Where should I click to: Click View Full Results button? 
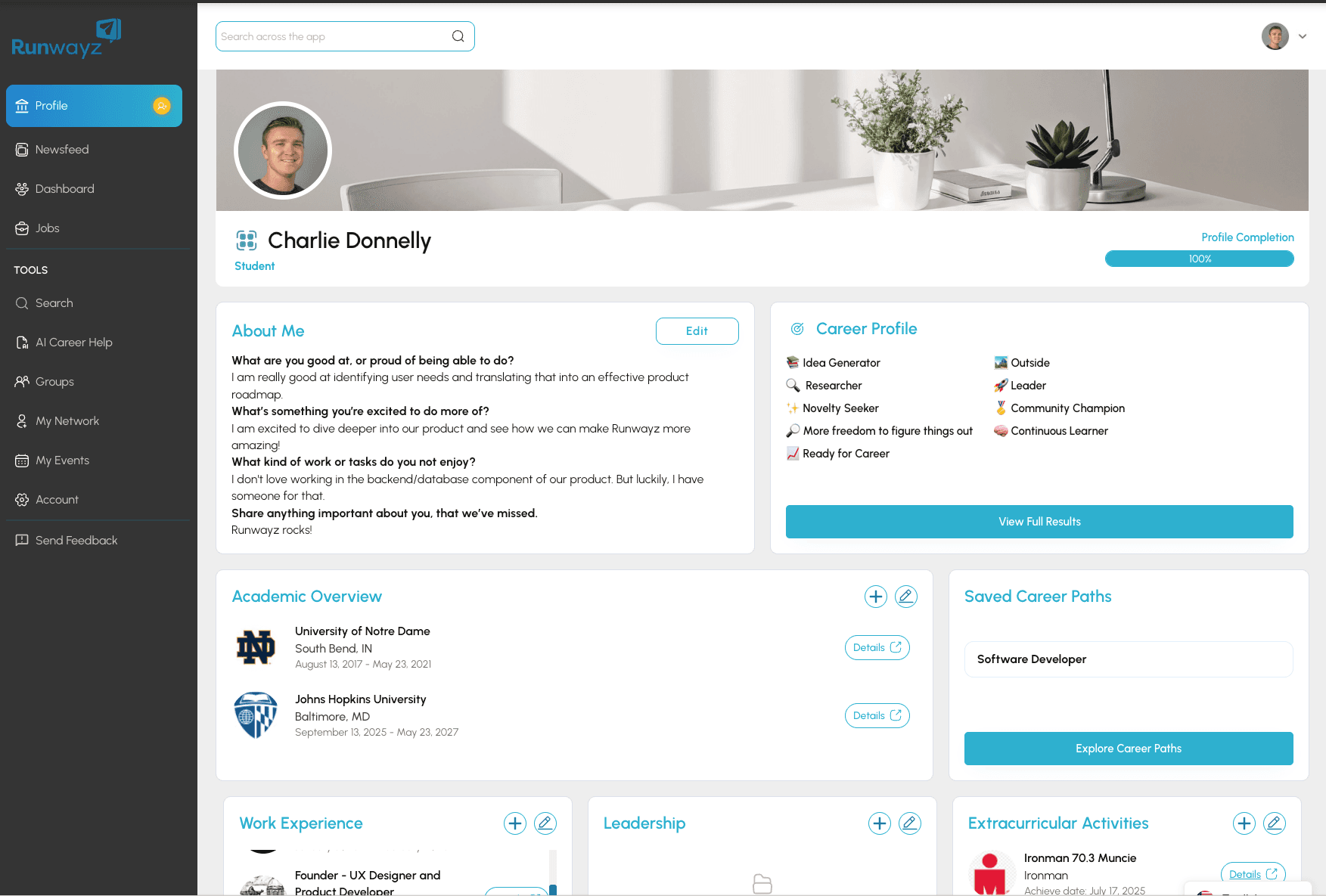1039,522
